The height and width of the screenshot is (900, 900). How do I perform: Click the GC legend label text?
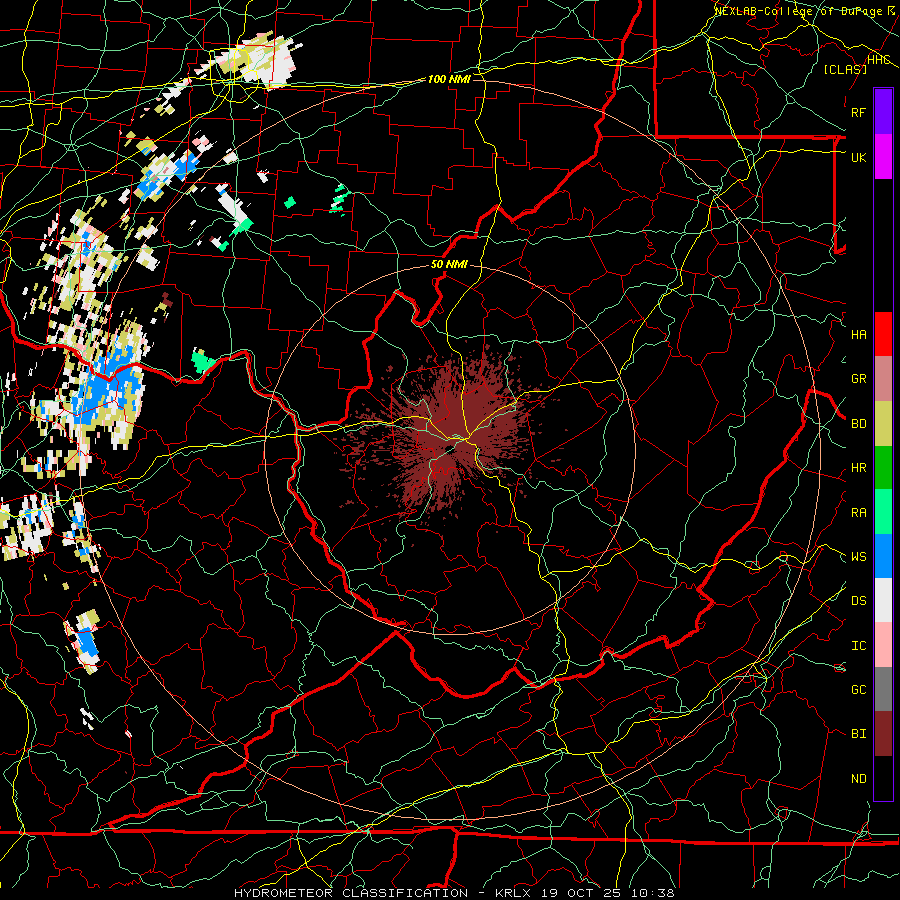coord(858,689)
